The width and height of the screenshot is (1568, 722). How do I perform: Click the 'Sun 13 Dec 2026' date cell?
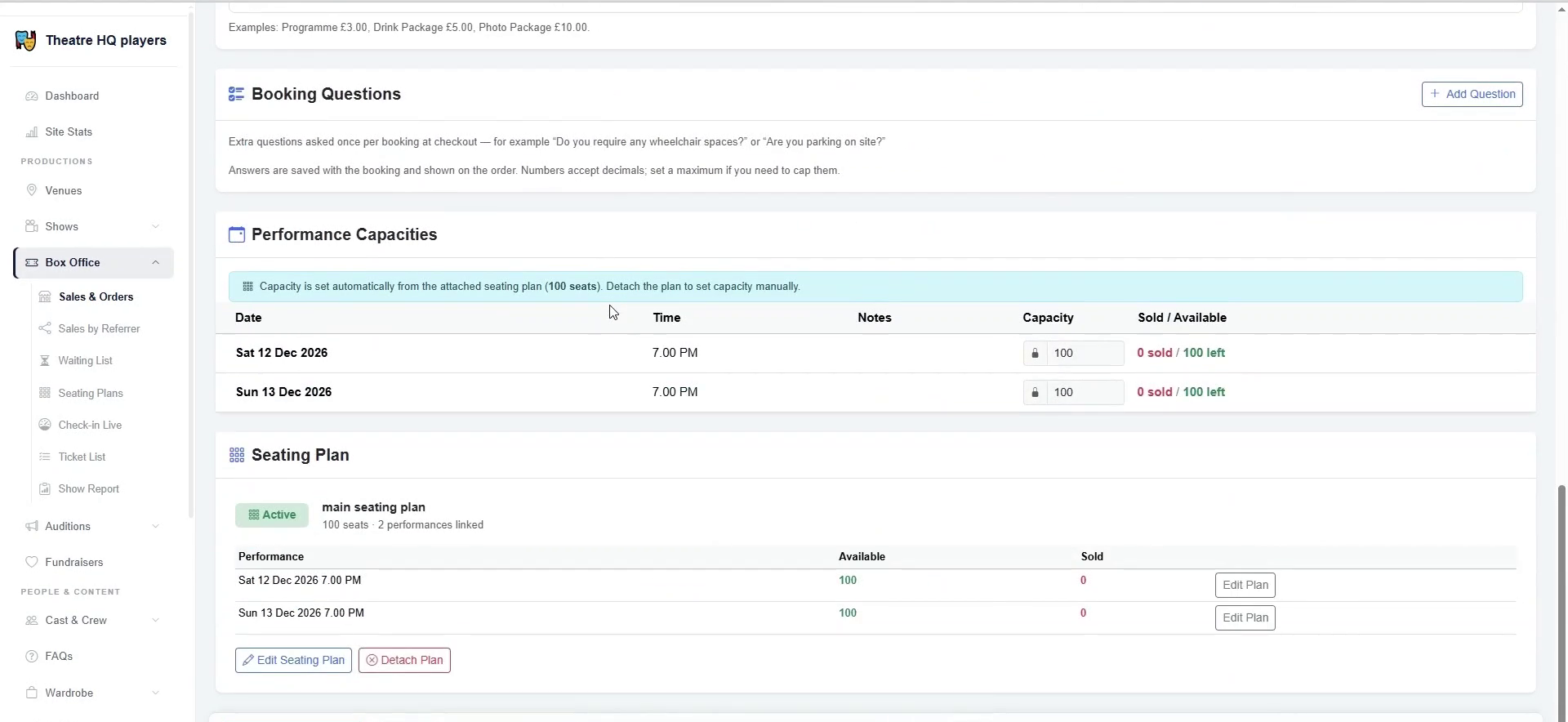click(283, 392)
